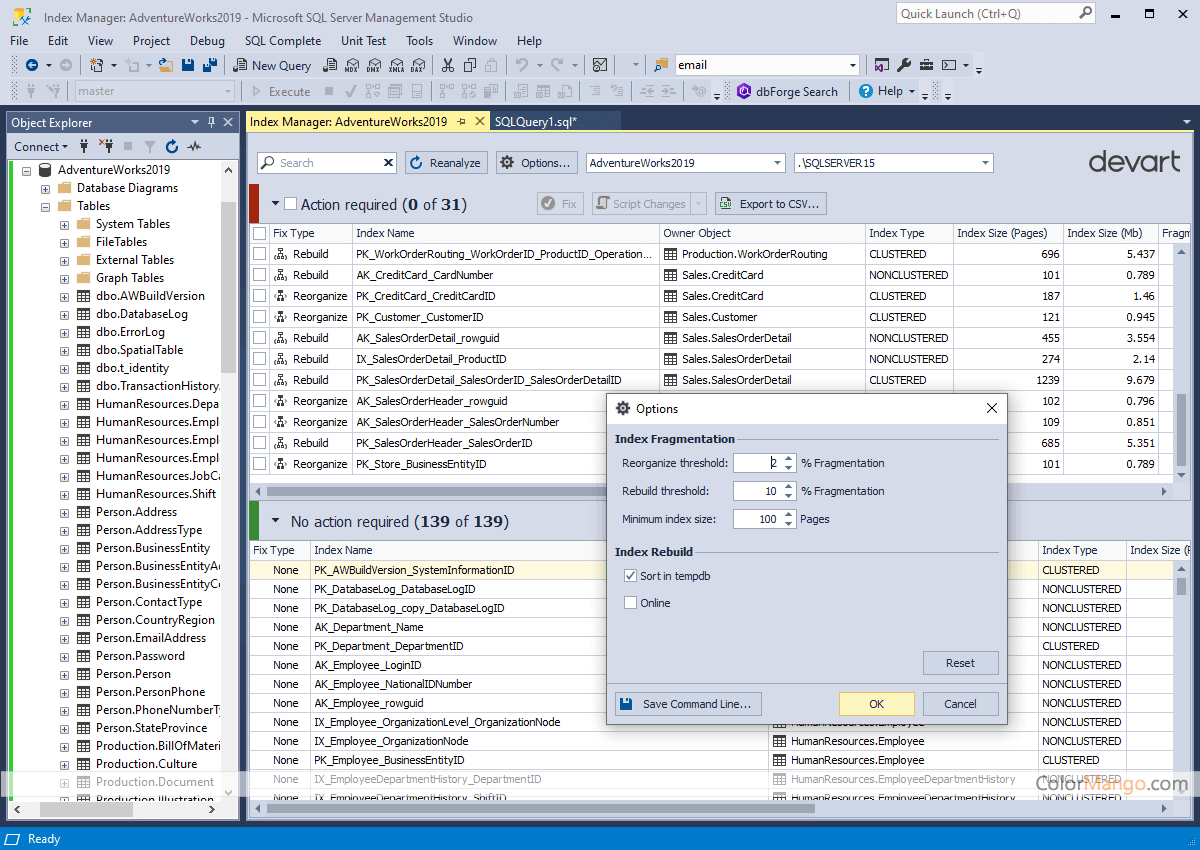Click the Object Explorer Connect plug icon
The image size is (1200, 850).
point(84,146)
